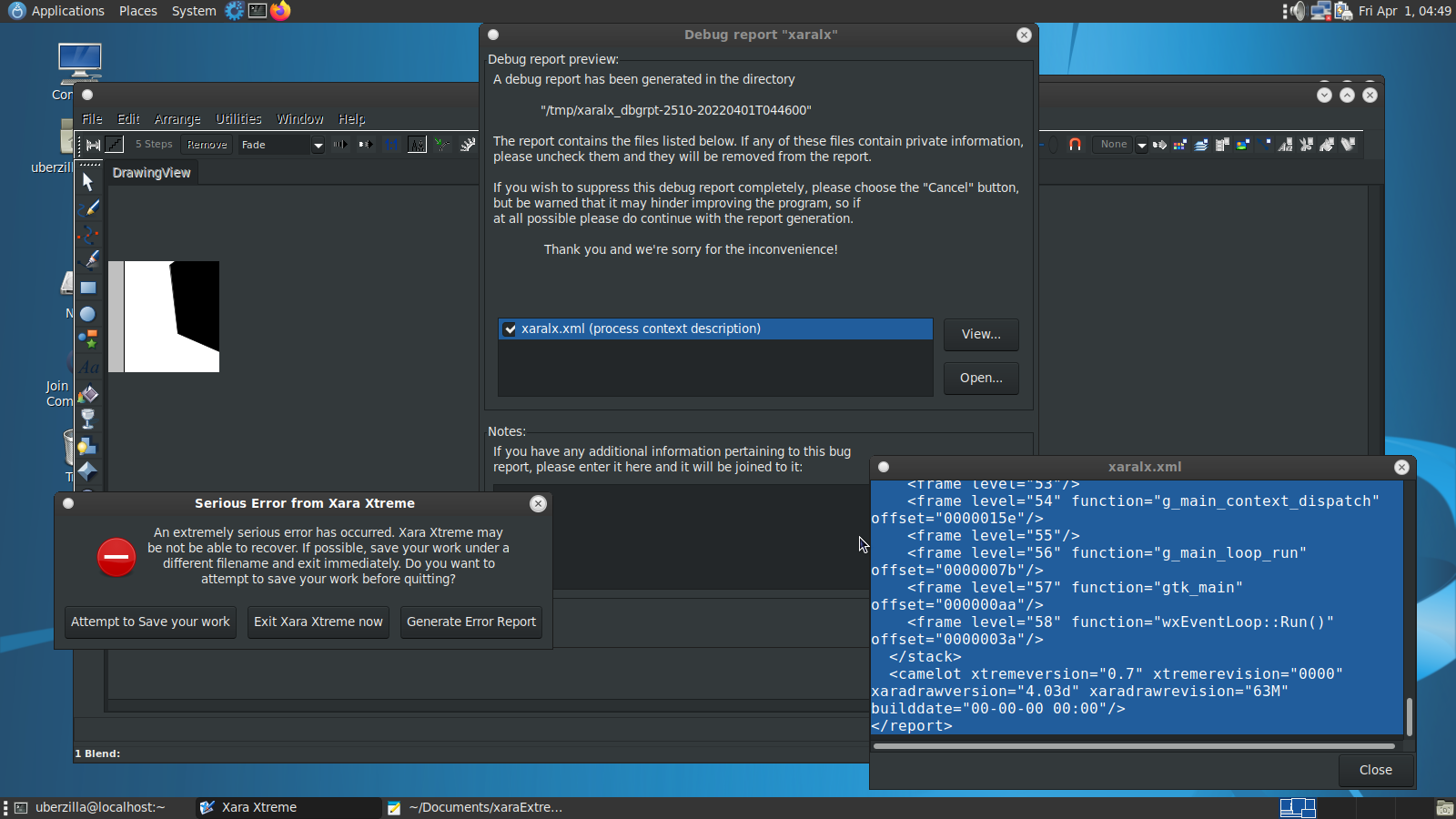The height and width of the screenshot is (819, 1456).
Task: Open the Utilities menu
Action: click(x=238, y=119)
